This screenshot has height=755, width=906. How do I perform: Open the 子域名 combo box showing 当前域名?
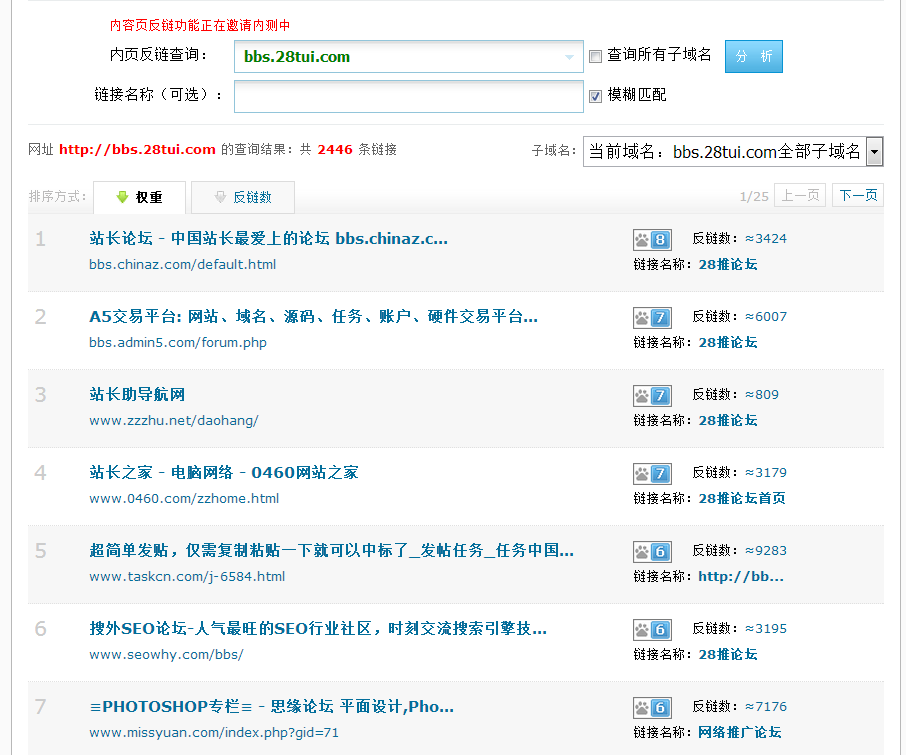(733, 151)
